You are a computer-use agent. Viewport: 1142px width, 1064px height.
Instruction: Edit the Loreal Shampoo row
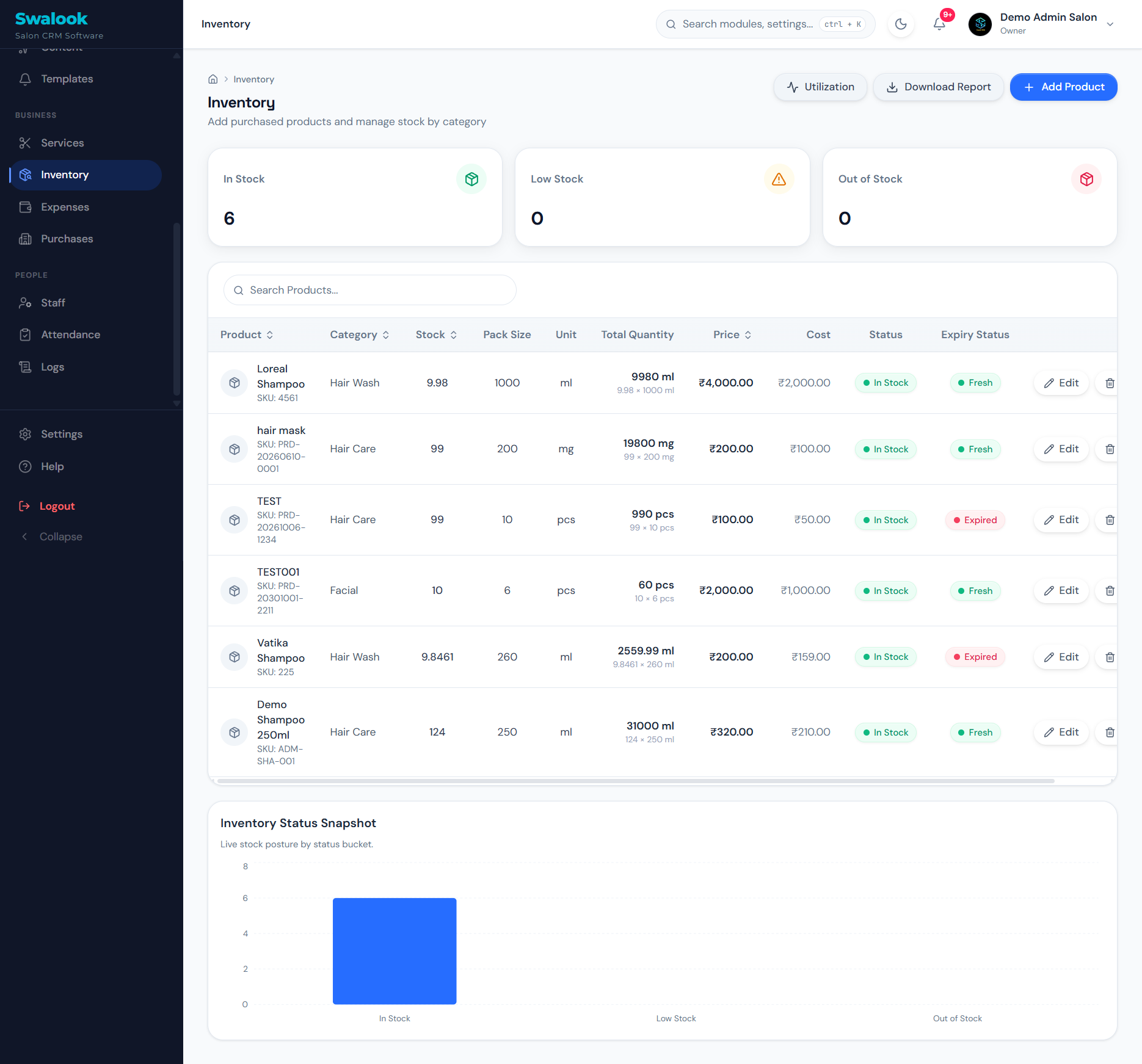(1061, 383)
